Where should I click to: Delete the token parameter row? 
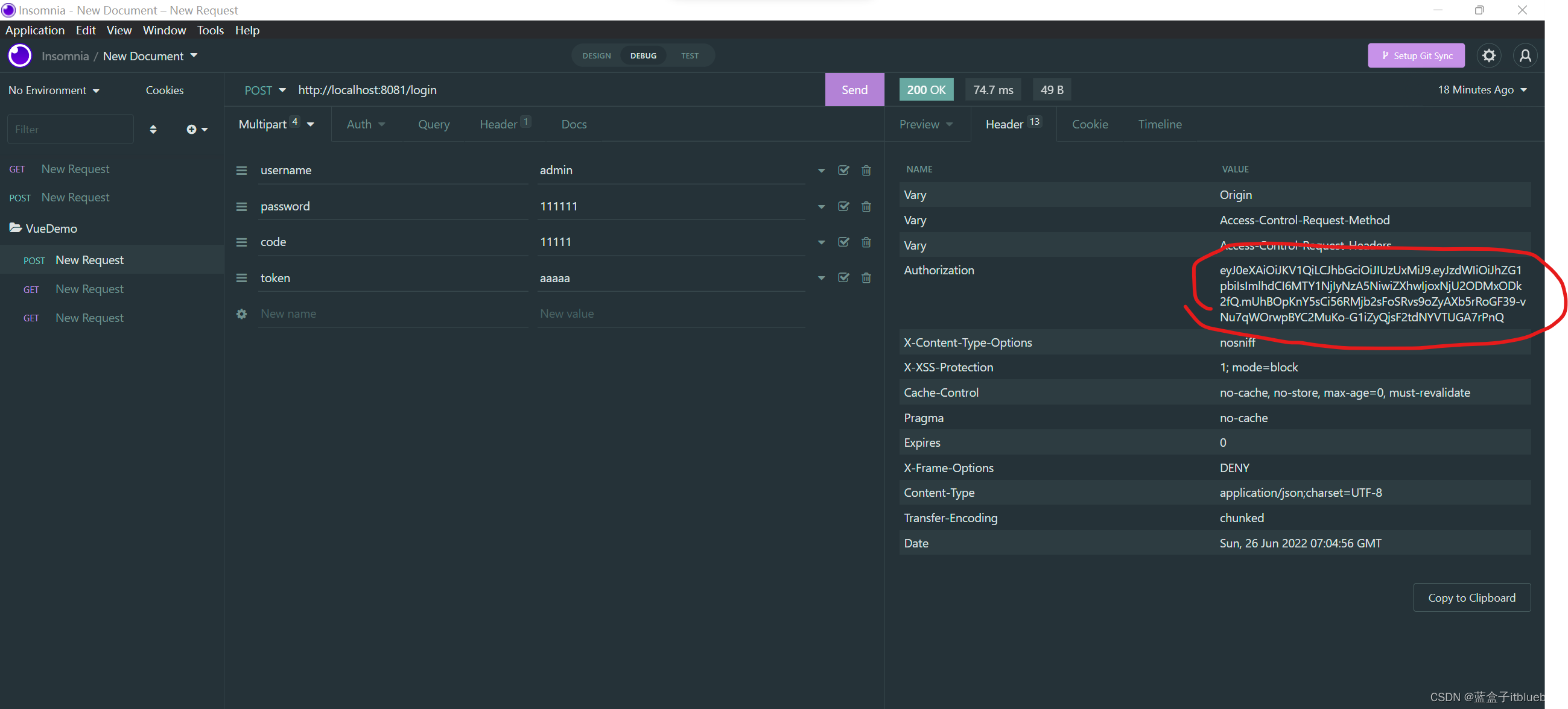click(x=866, y=278)
